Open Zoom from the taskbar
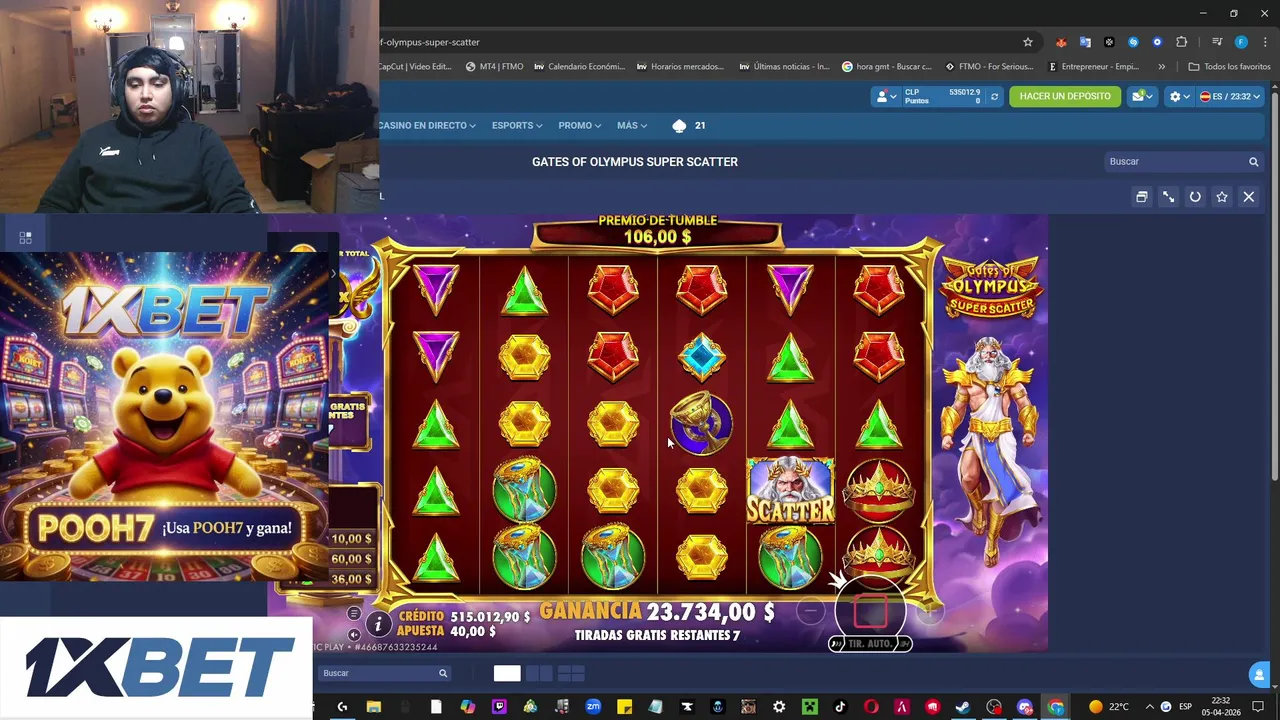1280x720 pixels. (593, 707)
